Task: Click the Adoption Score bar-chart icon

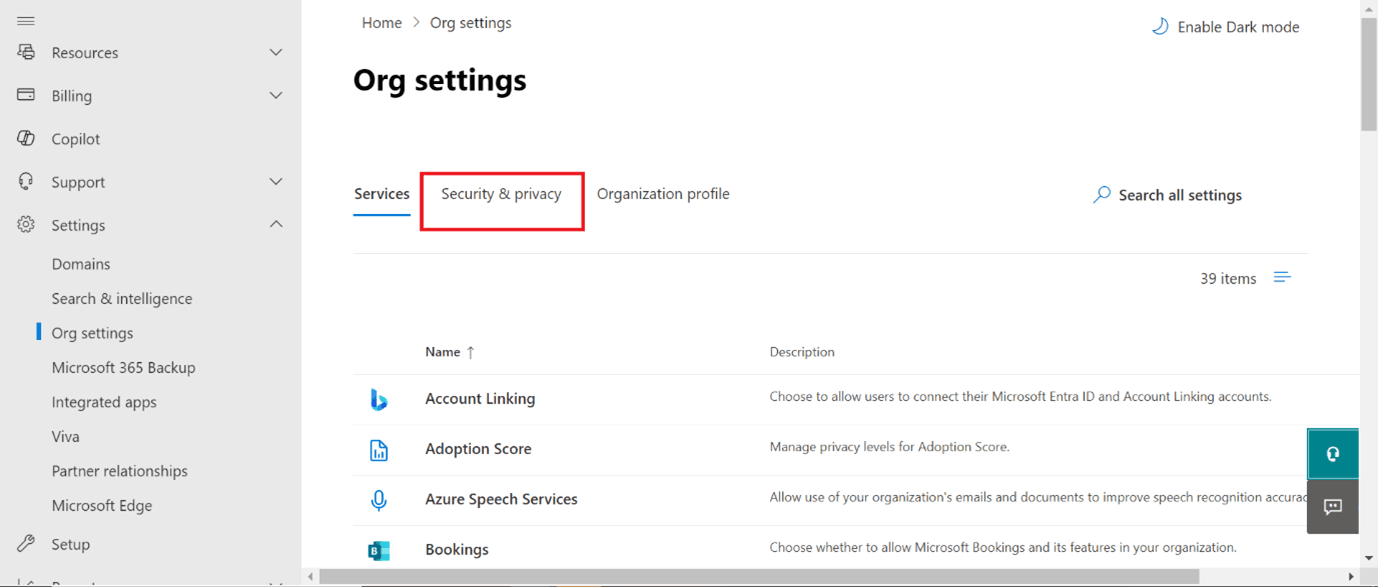Action: point(379,449)
